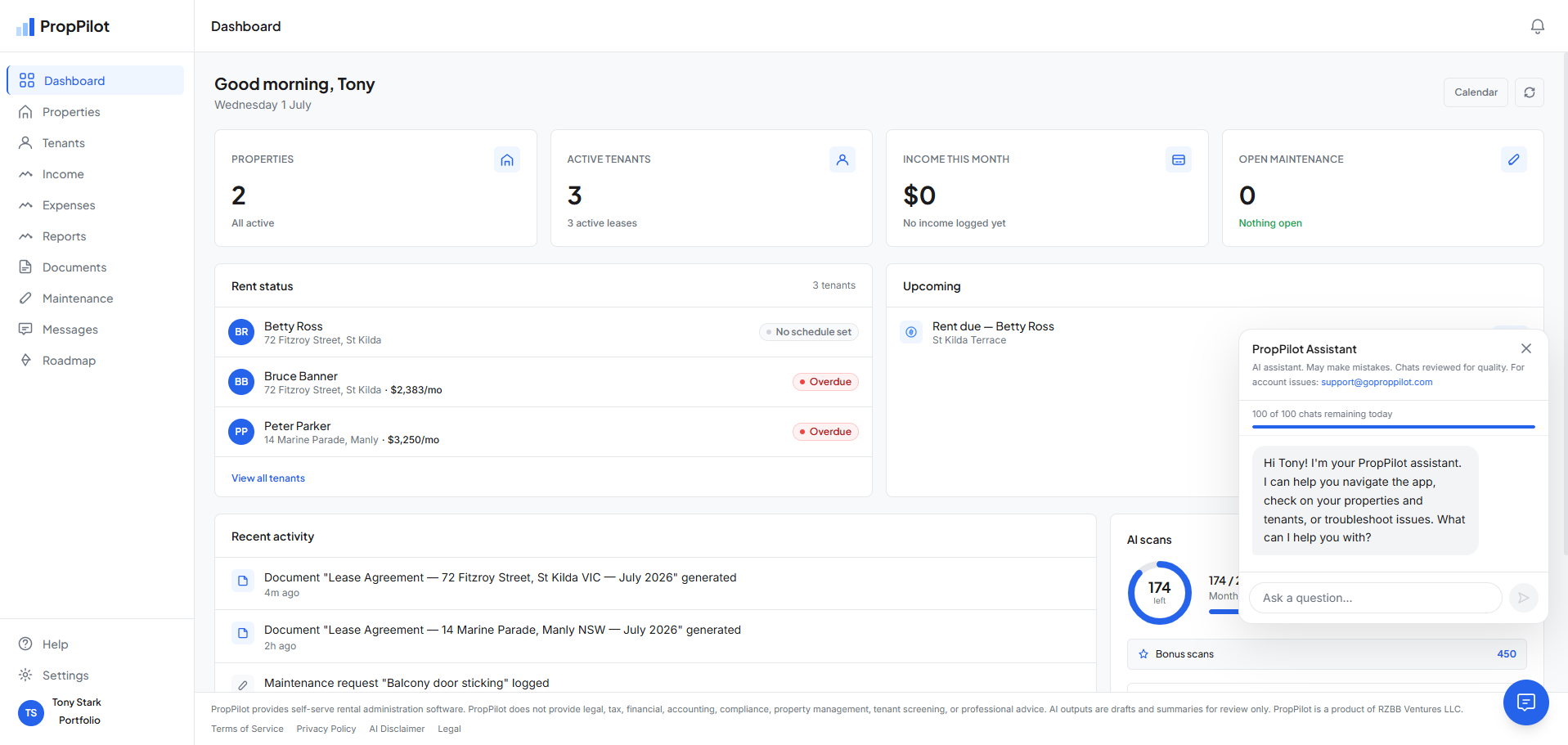This screenshot has width=1568, height=745.
Task: Click the 3 active leases text
Action: click(x=602, y=223)
